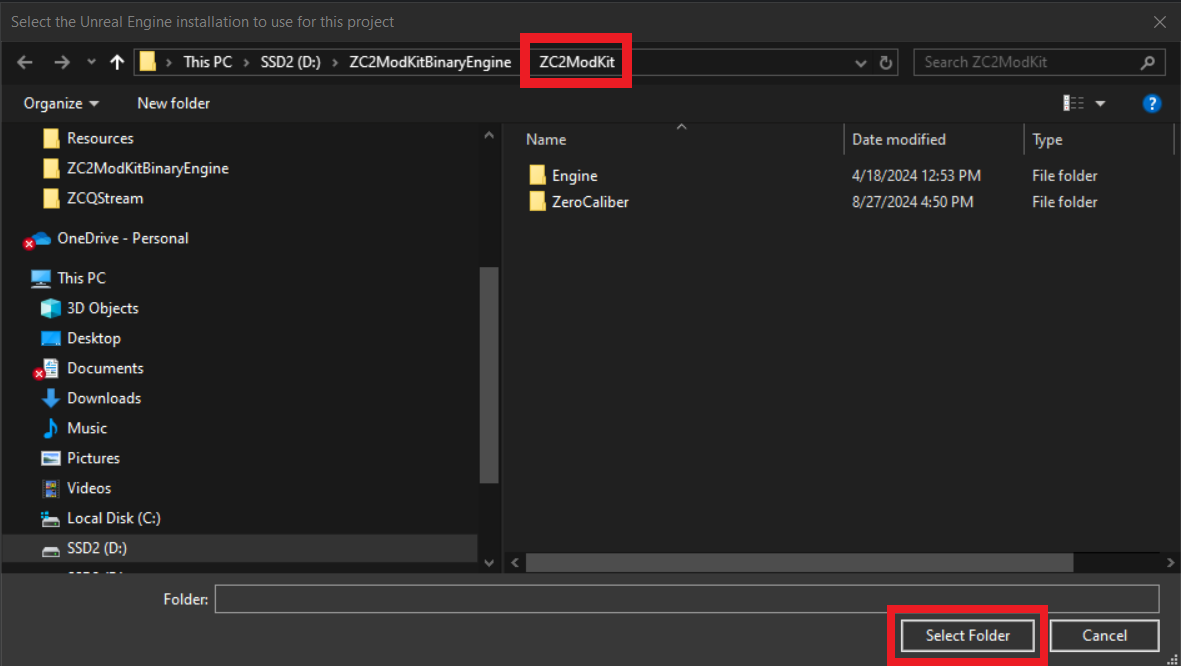Click the change view layout icon
Screen dimensions: 1181x666
click(x=1074, y=103)
